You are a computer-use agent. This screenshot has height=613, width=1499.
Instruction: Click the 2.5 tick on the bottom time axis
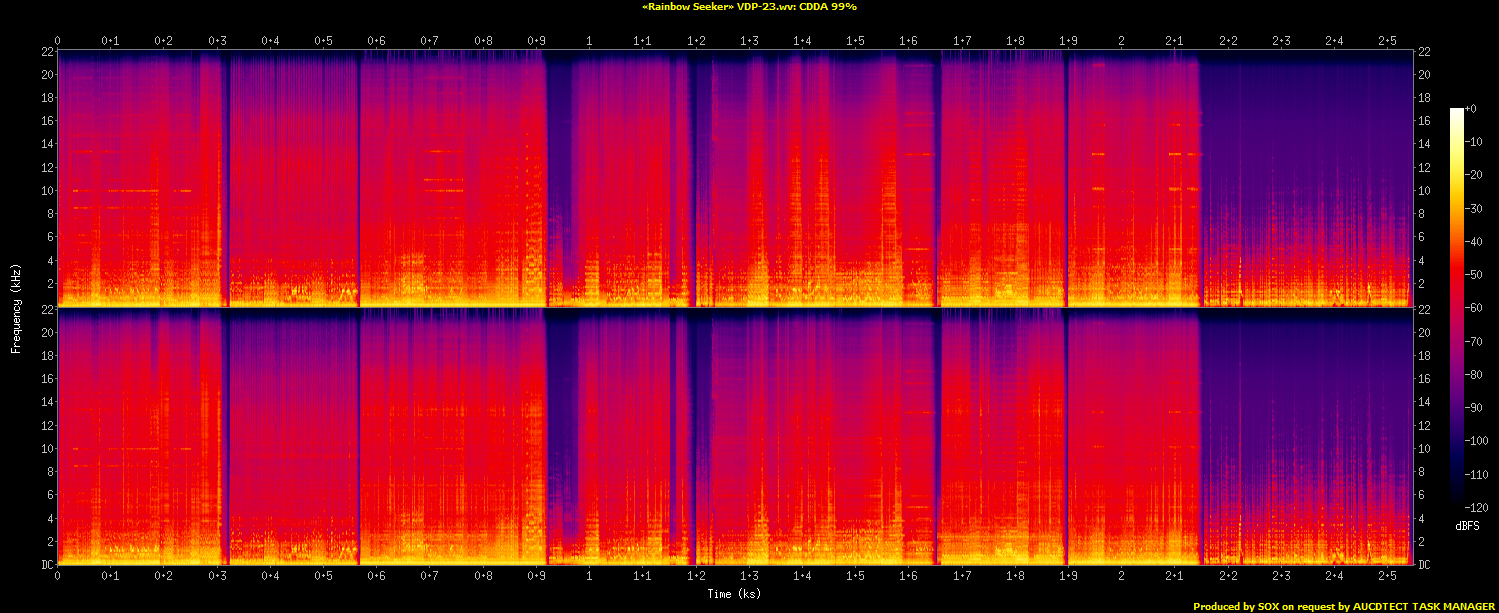click(1387, 576)
